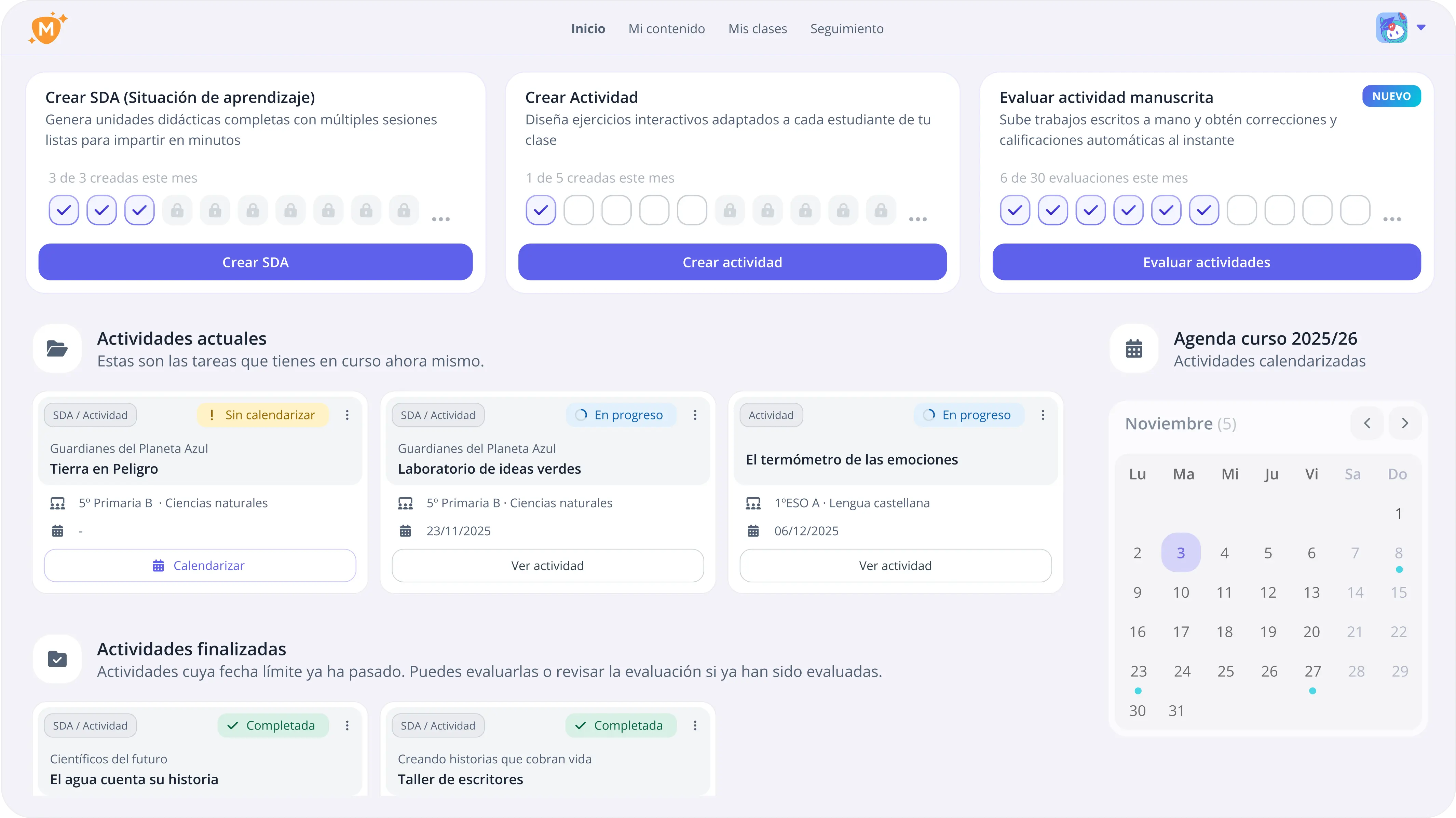Expand the user profile dropdown arrow
Screen dimensions: 1456x818
pyautogui.click(x=1421, y=27)
